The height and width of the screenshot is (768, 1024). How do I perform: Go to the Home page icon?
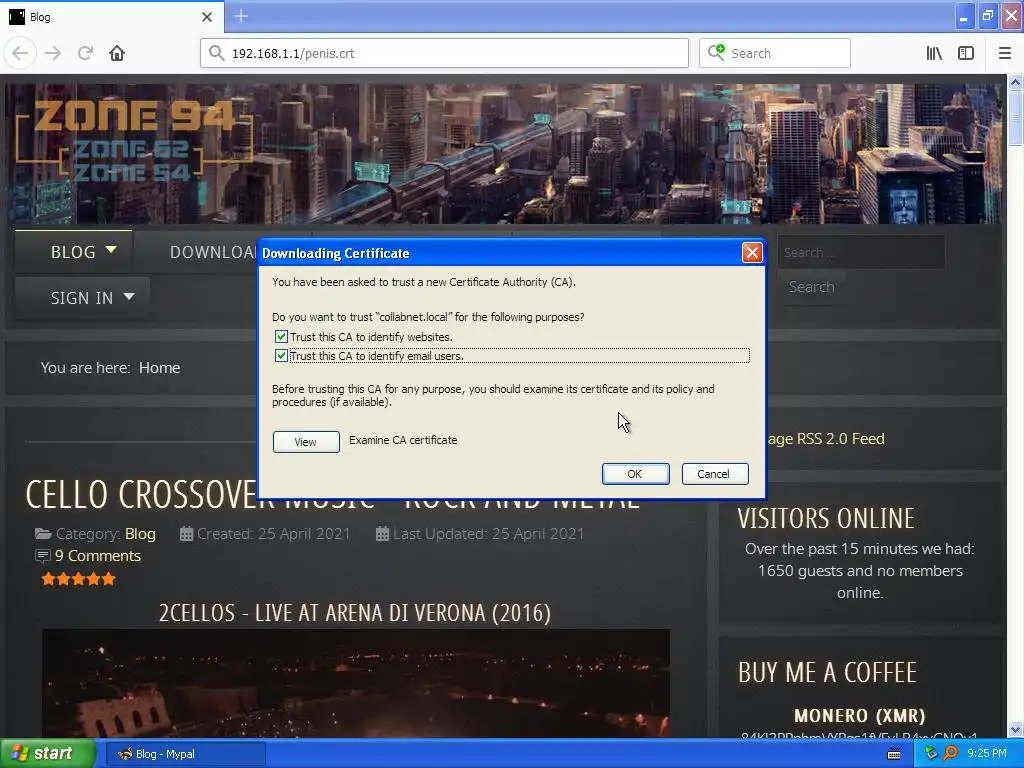(x=117, y=53)
